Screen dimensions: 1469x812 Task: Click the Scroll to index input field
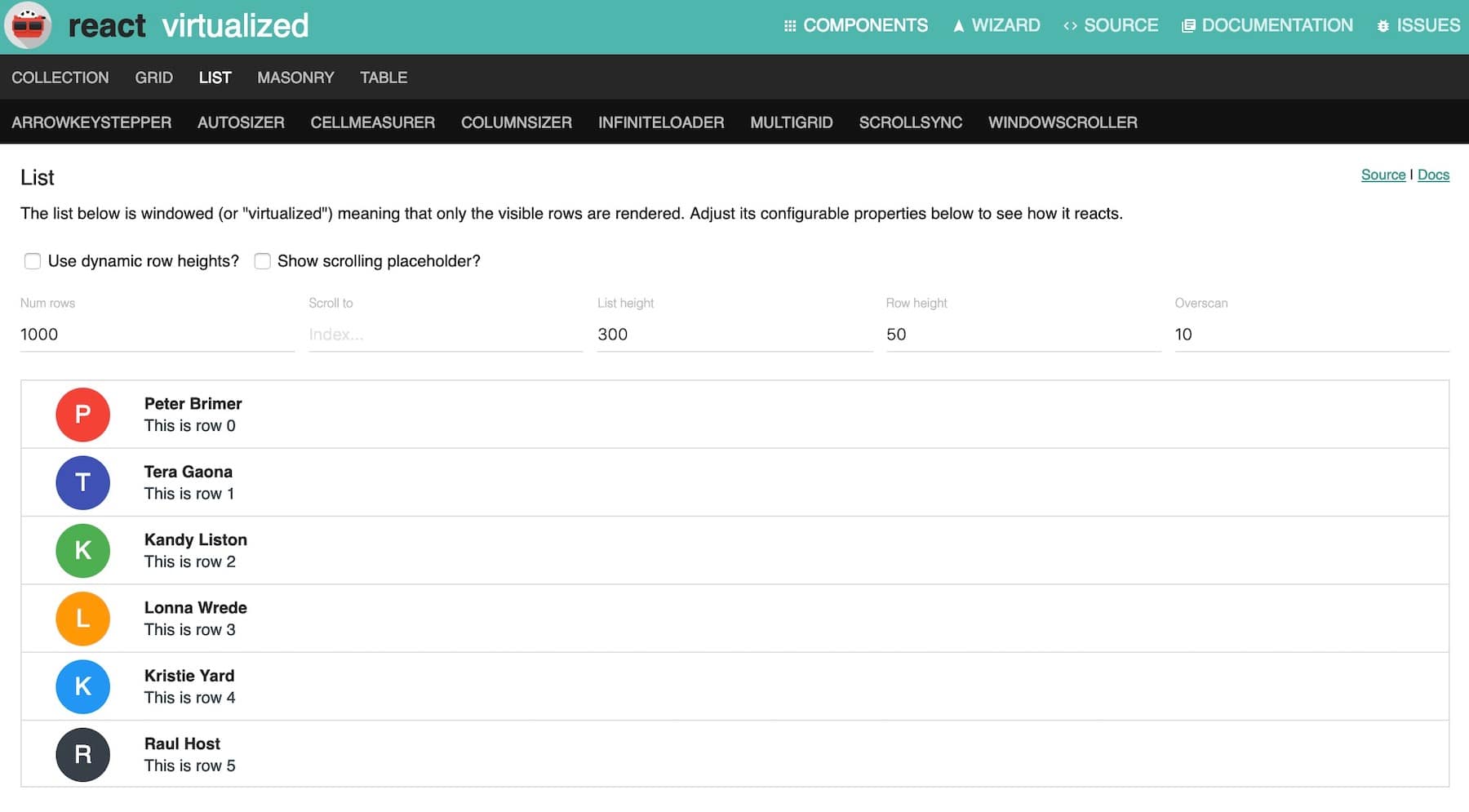[446, 335]
